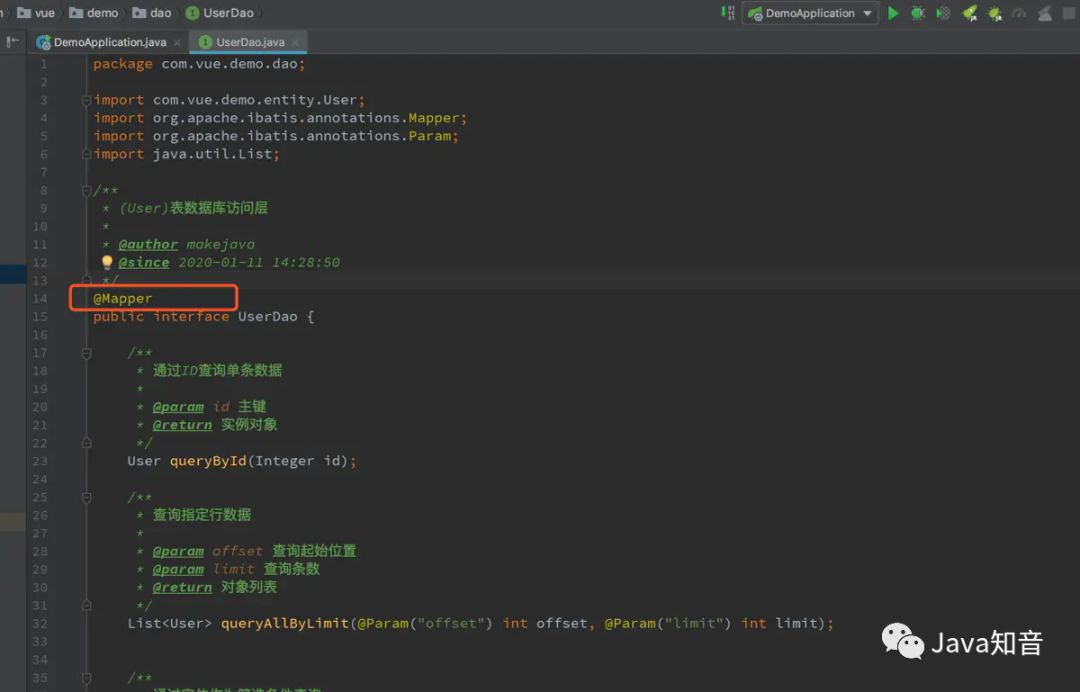This screenshot has width=1080, height=692.
Task: Collapse the imports fold on line 3
Action: click(87, 100)
